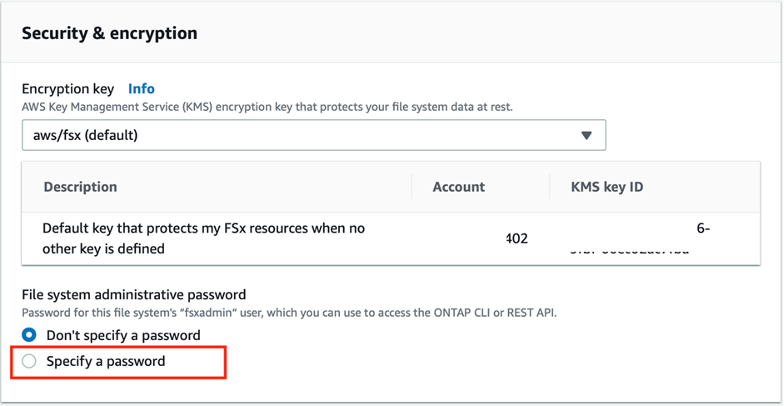Click the "Specify a password" label text
Viewport: 784px width, 406px height.
pyautogui.click(x=105, y=361)
